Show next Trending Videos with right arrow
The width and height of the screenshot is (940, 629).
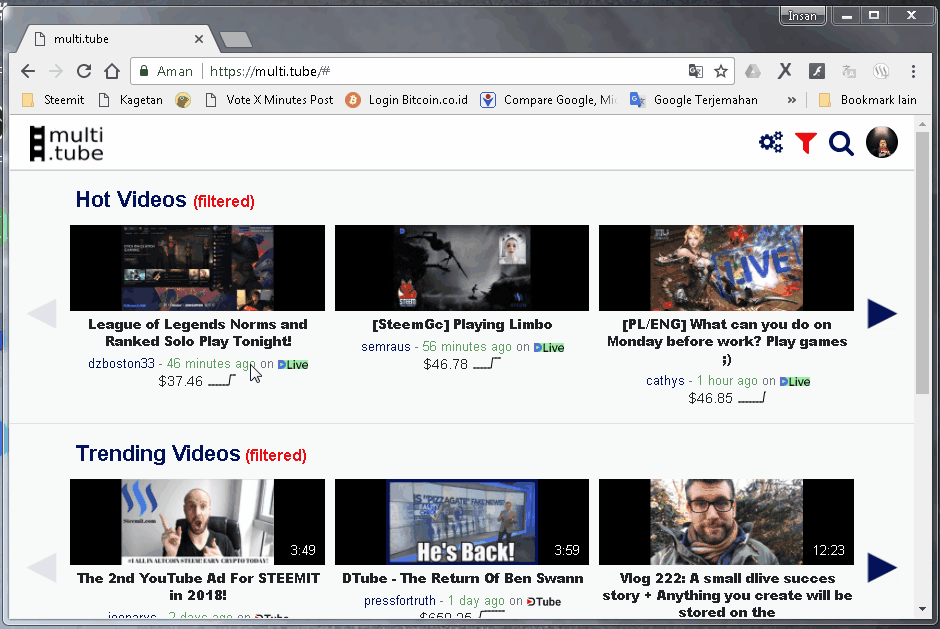click(882, 568)
